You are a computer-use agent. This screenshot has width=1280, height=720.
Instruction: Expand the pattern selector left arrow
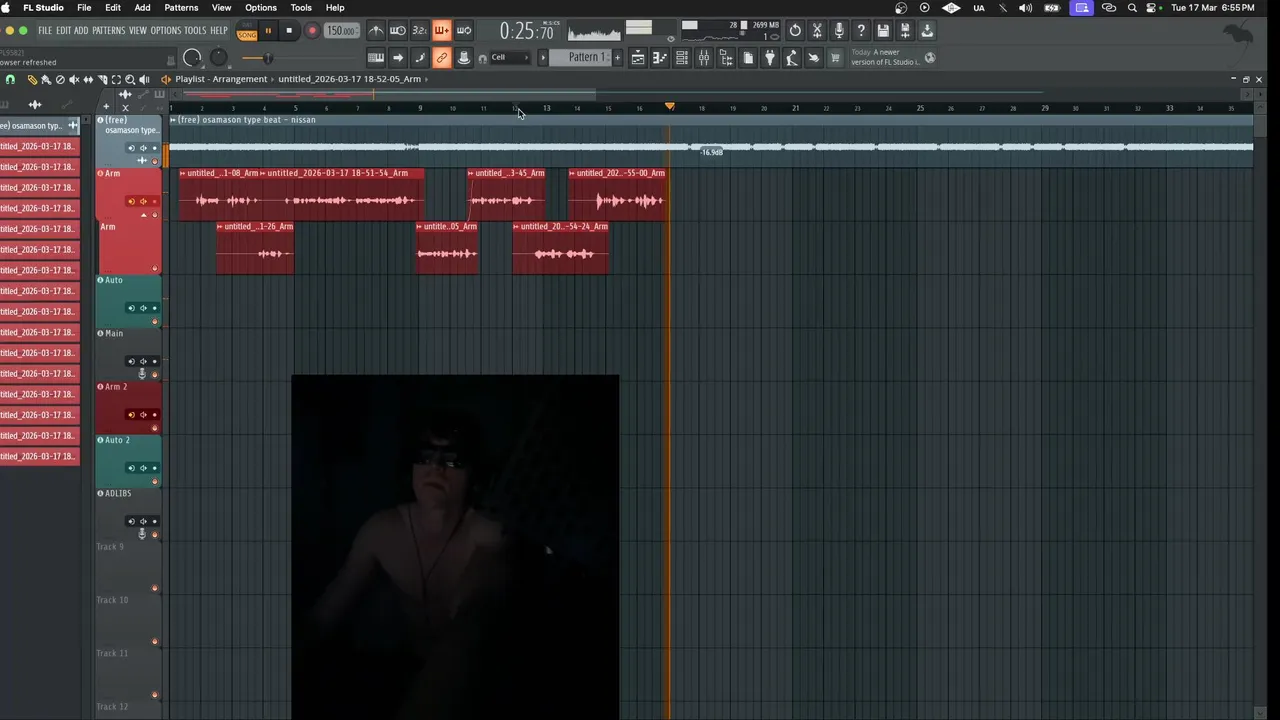[543, 57]
